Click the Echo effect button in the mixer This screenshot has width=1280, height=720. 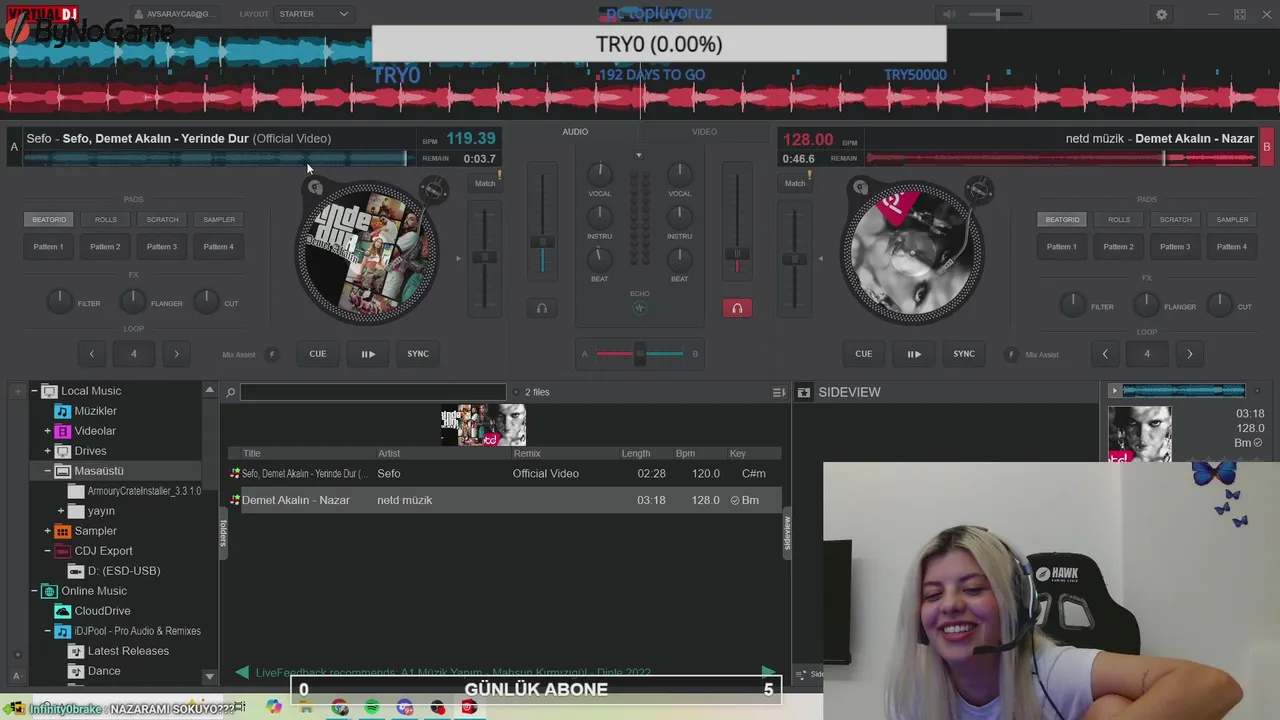click(x=639, y=308)
